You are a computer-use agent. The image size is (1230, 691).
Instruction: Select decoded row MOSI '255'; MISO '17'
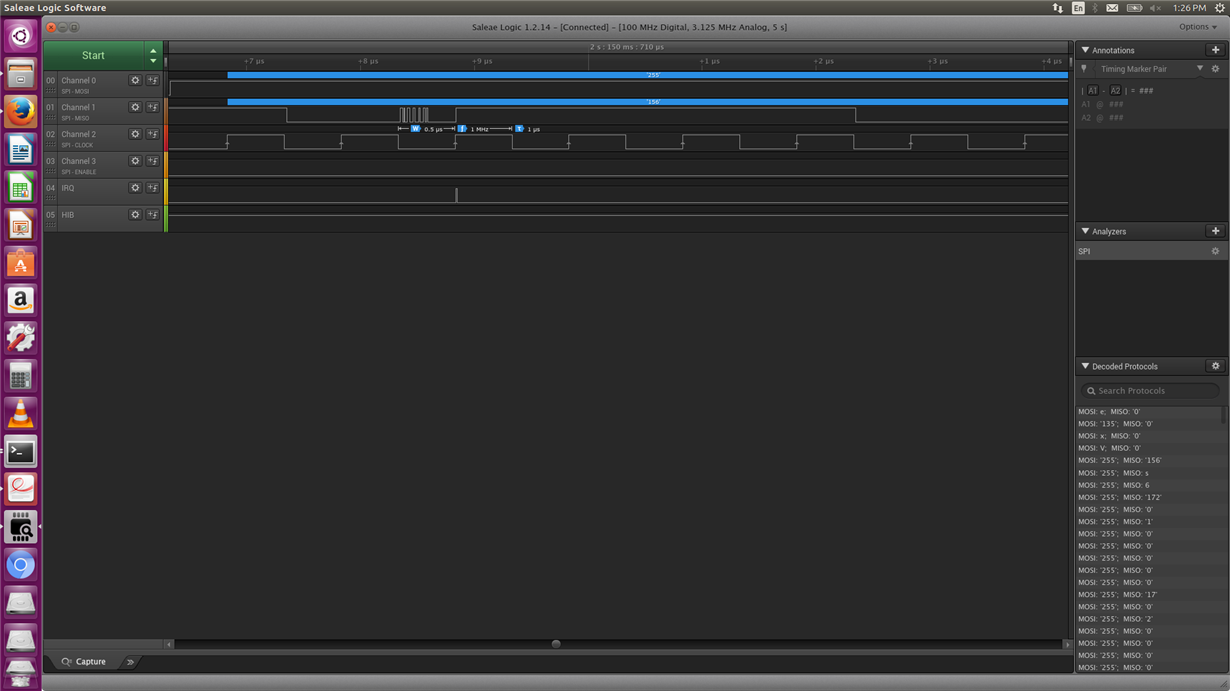point(1150,595)
